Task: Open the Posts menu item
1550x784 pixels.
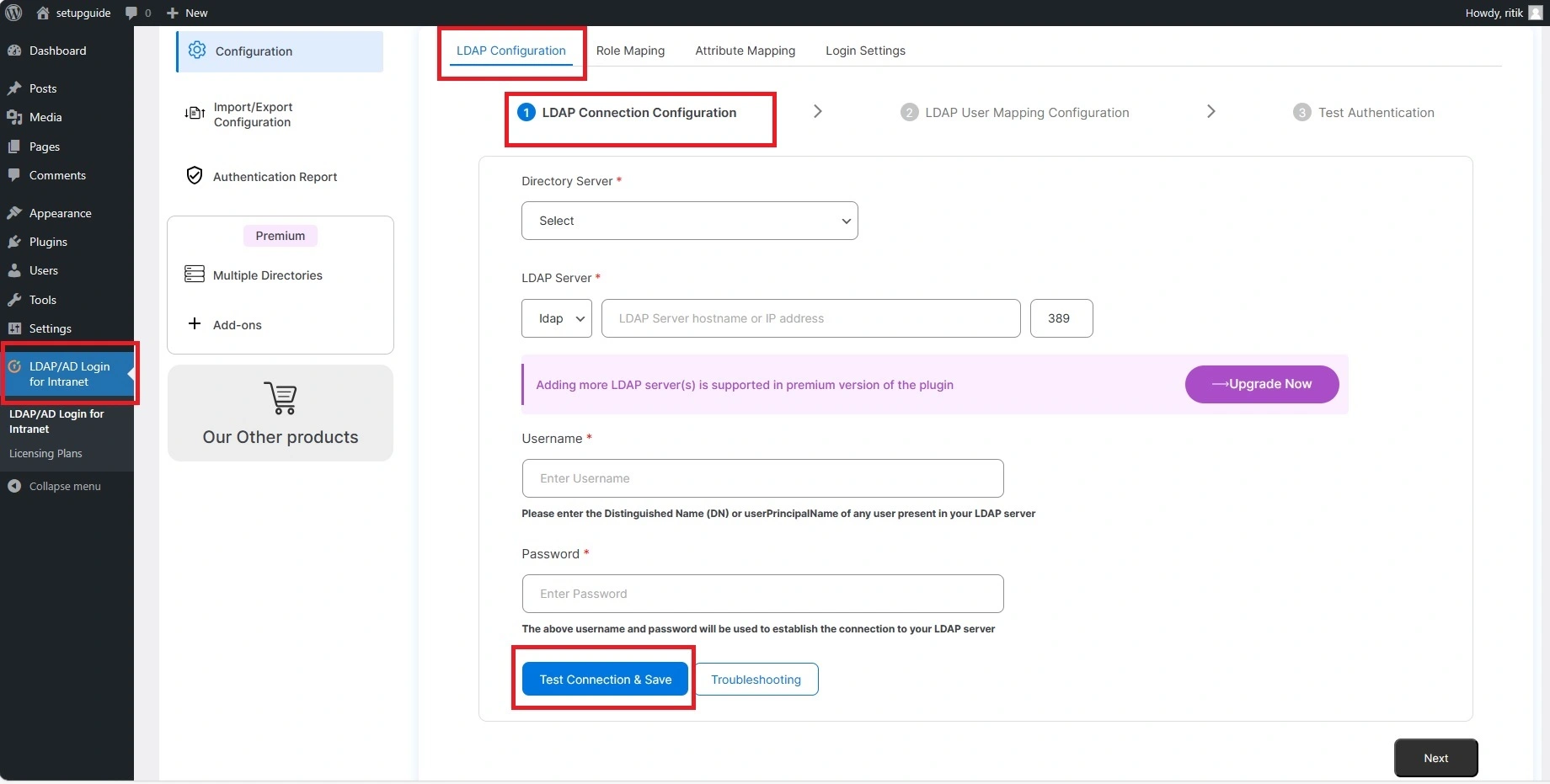Action: [67, 88]
